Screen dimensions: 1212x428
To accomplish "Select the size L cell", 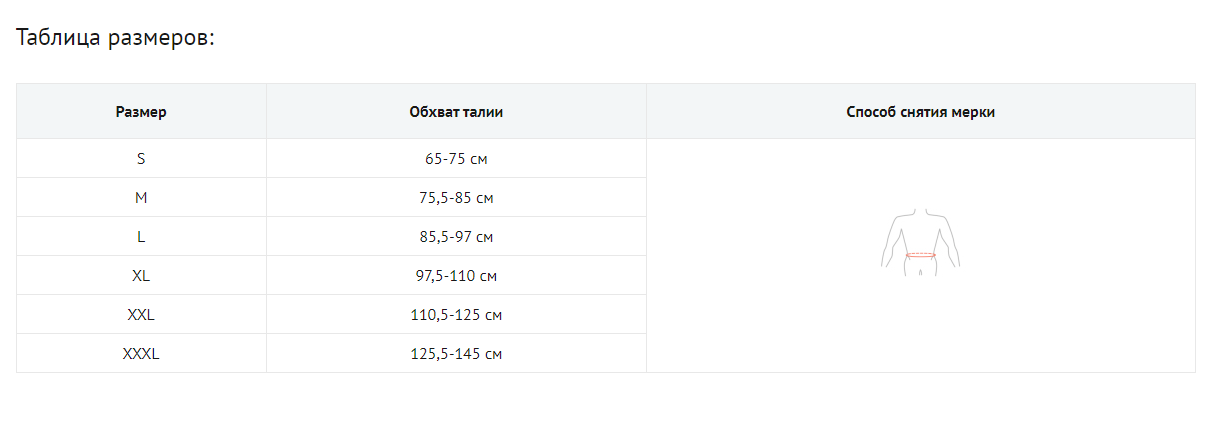I will click(141, 237).
